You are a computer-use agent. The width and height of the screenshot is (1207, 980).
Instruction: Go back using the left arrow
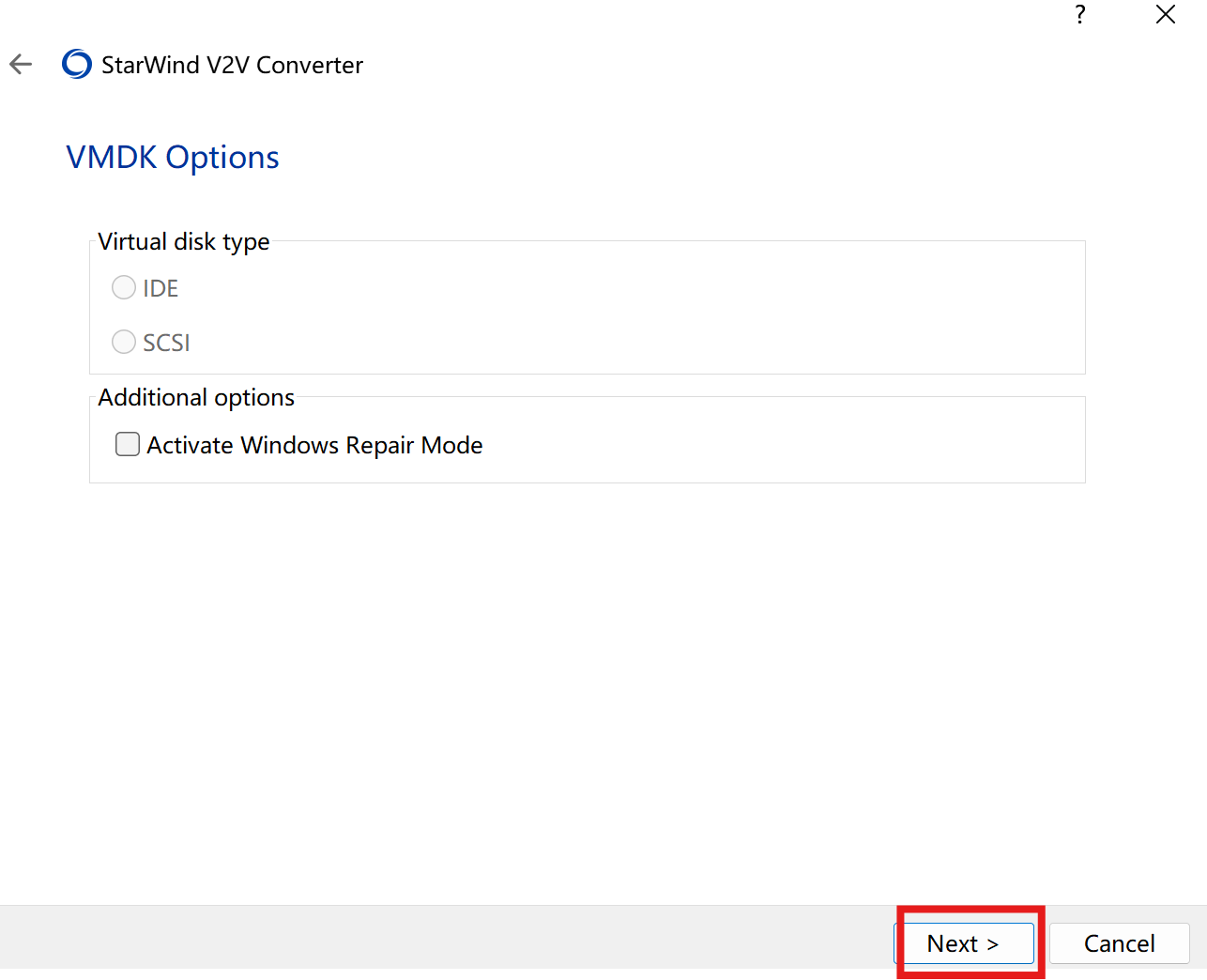click(21, 64)
